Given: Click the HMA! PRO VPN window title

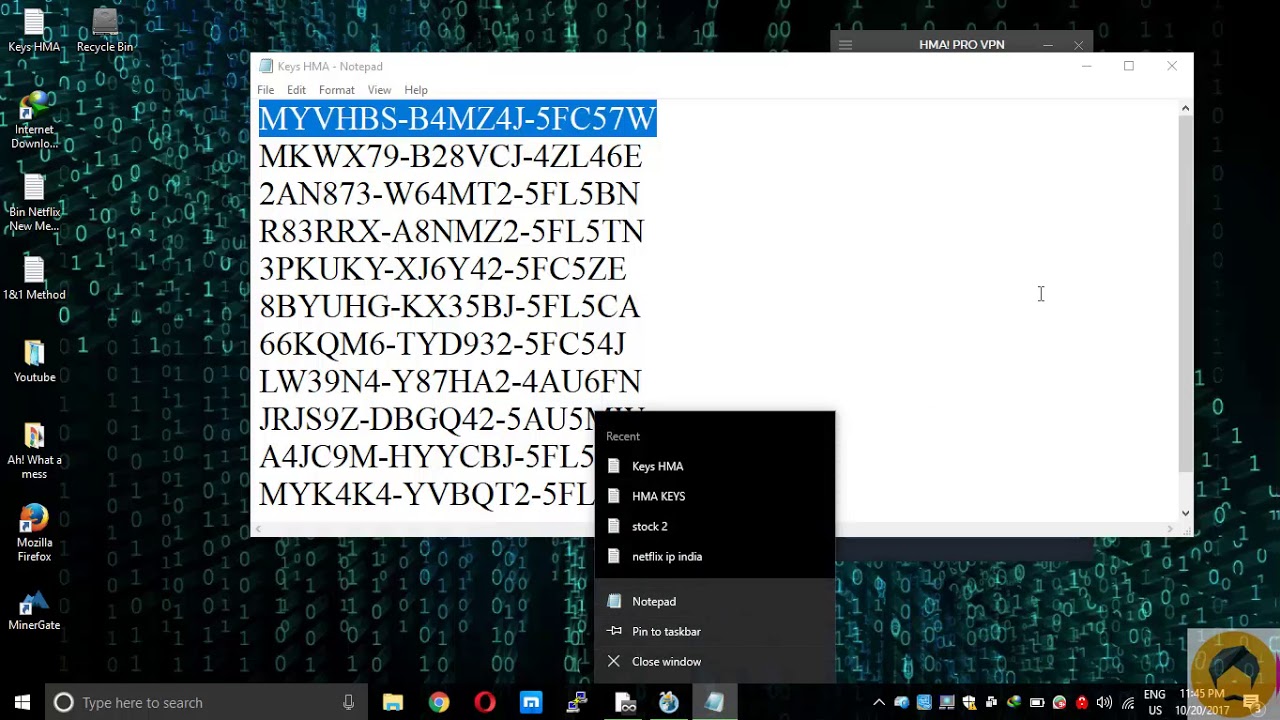Looking at the screenshot, I should [x=961, y=44].
